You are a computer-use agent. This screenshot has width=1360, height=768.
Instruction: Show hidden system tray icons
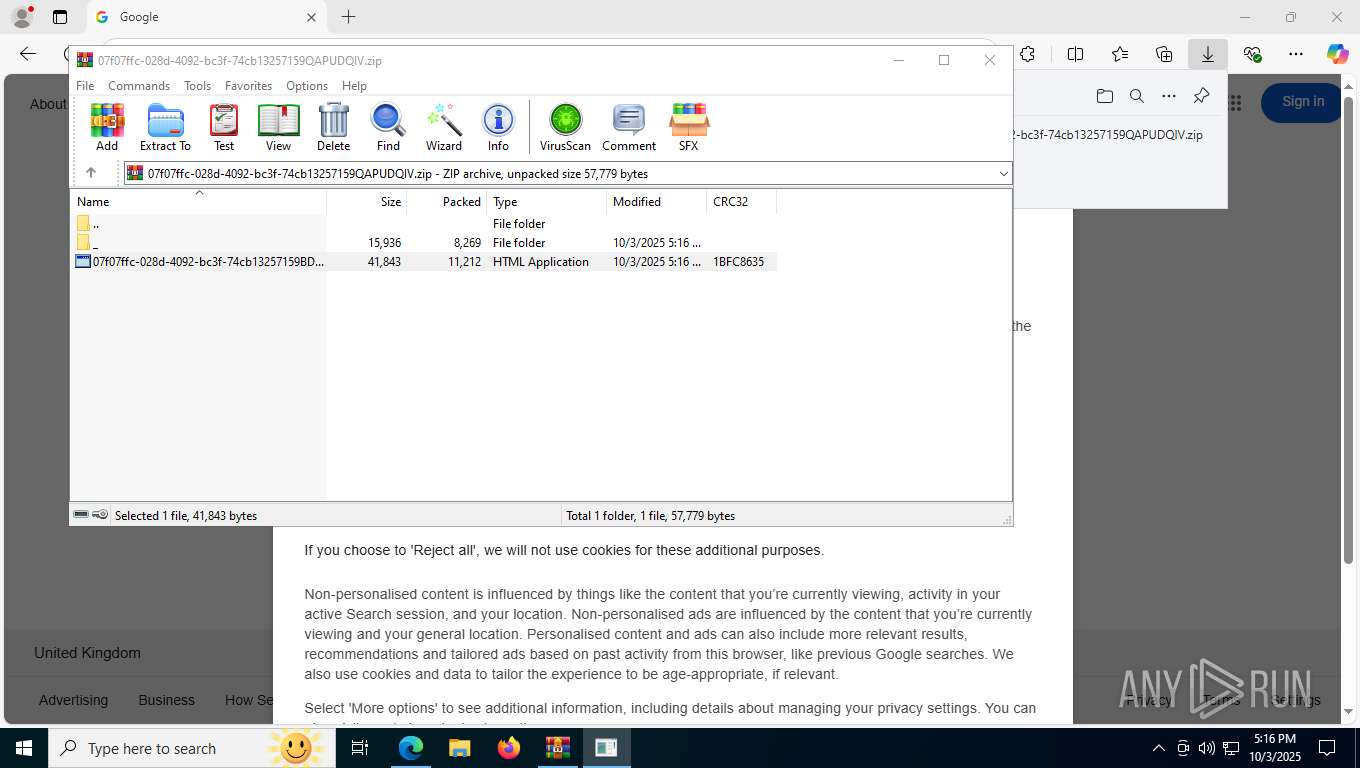click(1159, 748)
